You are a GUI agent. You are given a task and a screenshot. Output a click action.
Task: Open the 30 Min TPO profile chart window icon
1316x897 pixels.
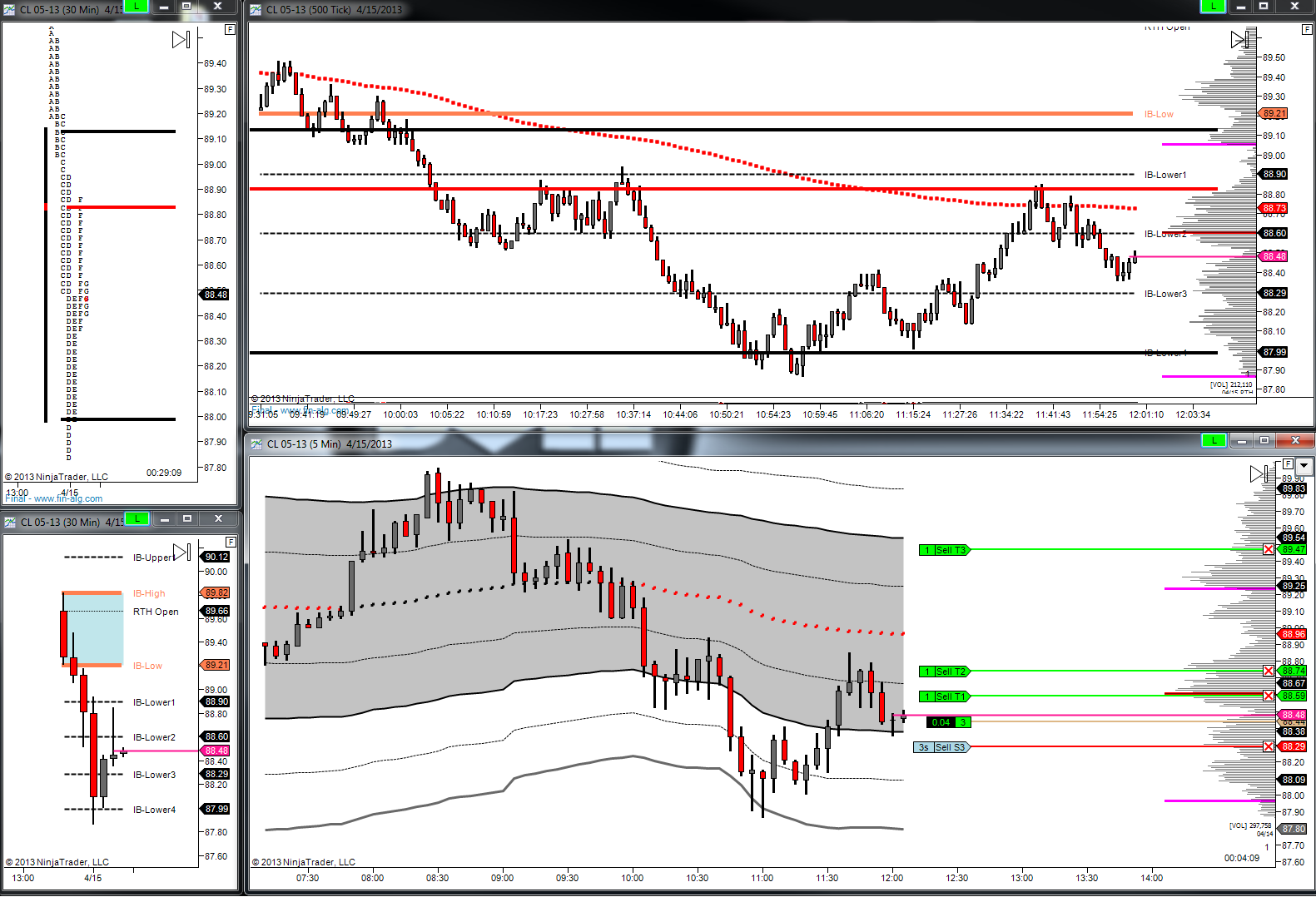10,9
